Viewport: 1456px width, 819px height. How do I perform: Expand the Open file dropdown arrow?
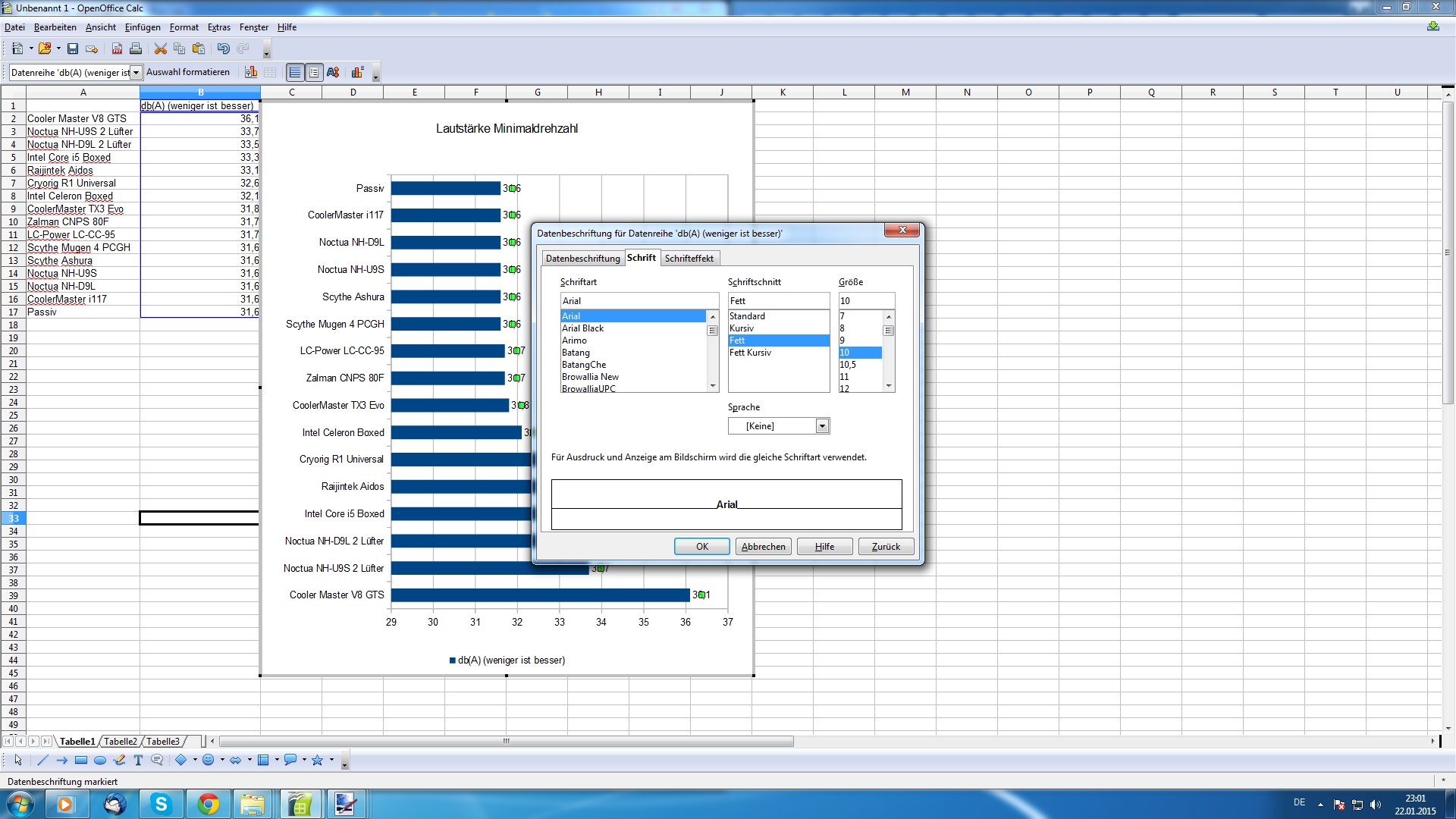[x=58, y=49]
